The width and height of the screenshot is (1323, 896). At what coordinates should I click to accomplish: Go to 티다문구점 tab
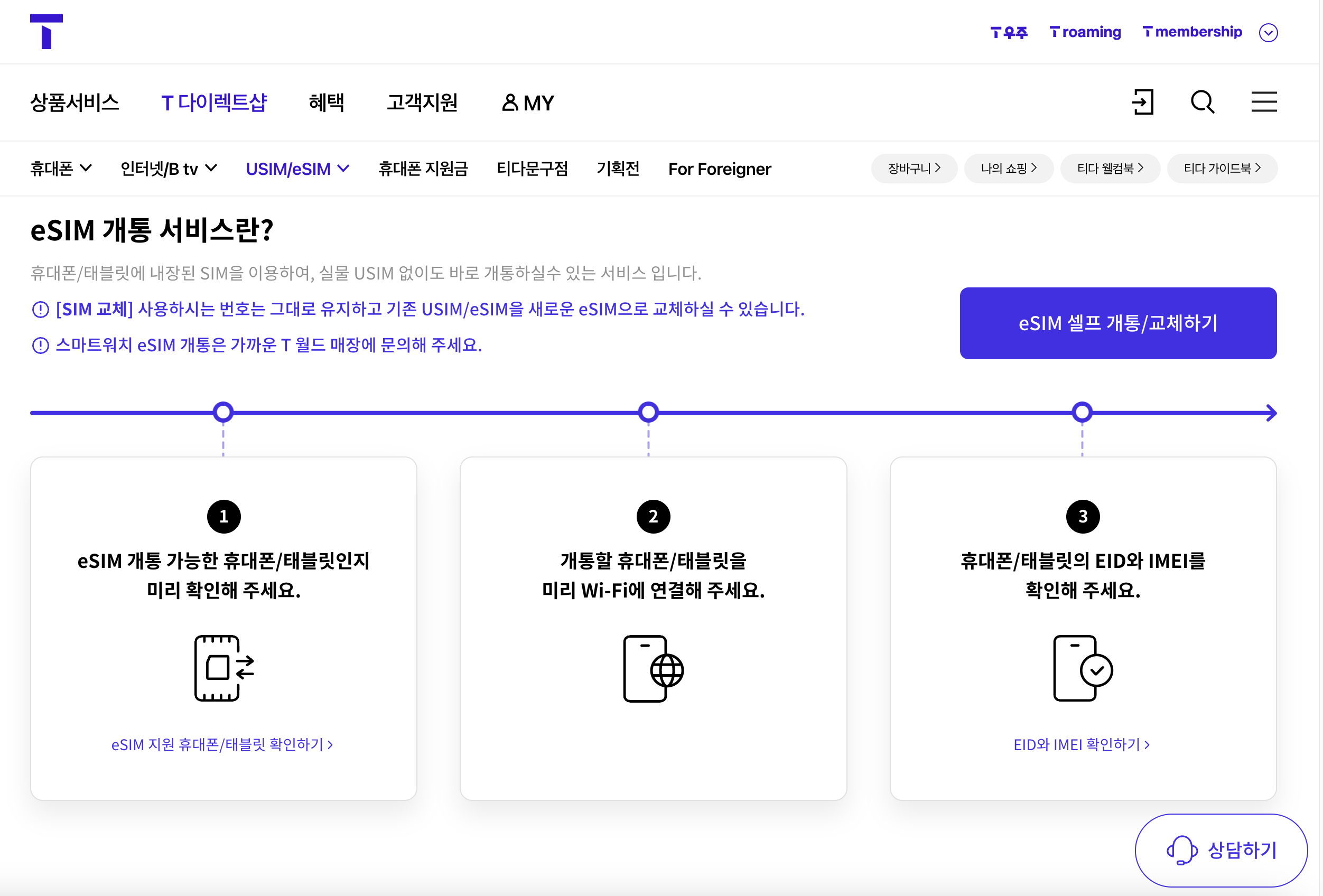[532, 169]
